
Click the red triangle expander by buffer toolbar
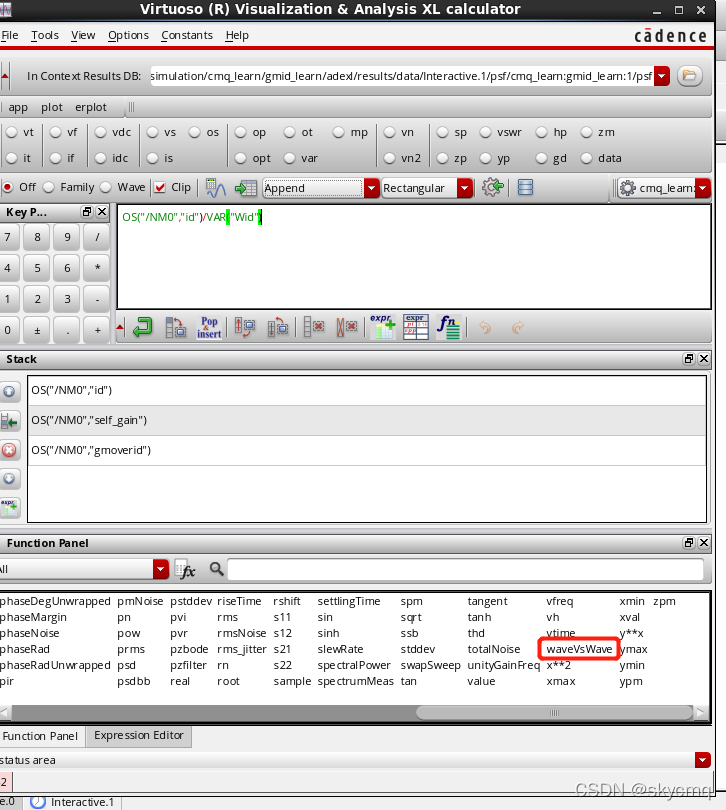tap(120, 327)
